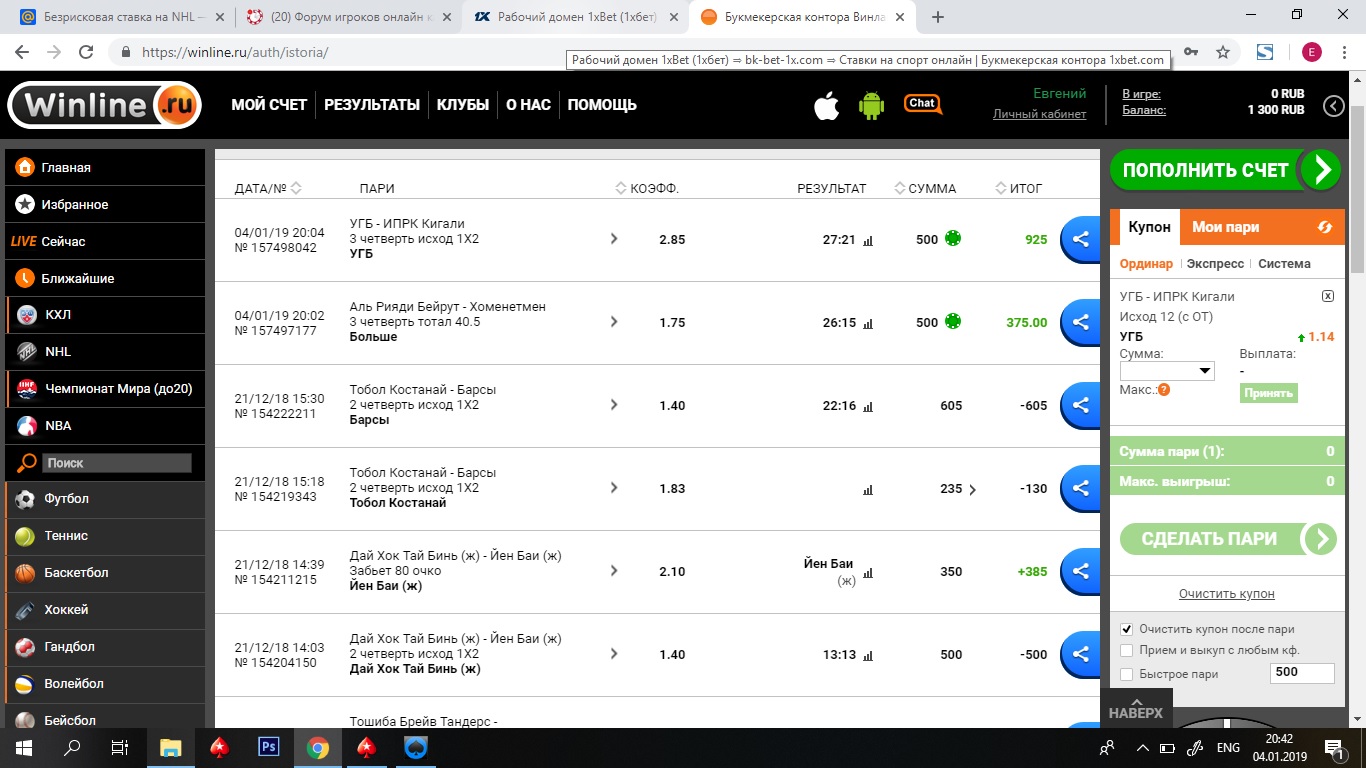Screen dimensions: 1366x768
Task: Open О НАС menu
Action: 528,105
